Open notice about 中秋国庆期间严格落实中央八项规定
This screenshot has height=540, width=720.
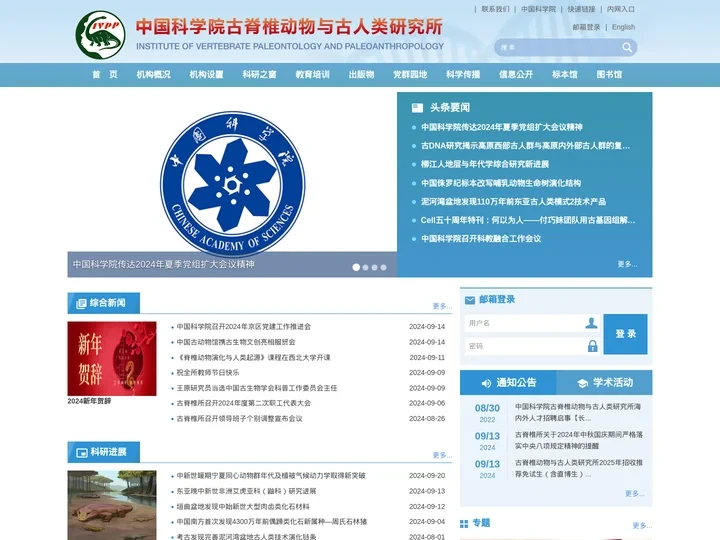[x=579, y=440]
